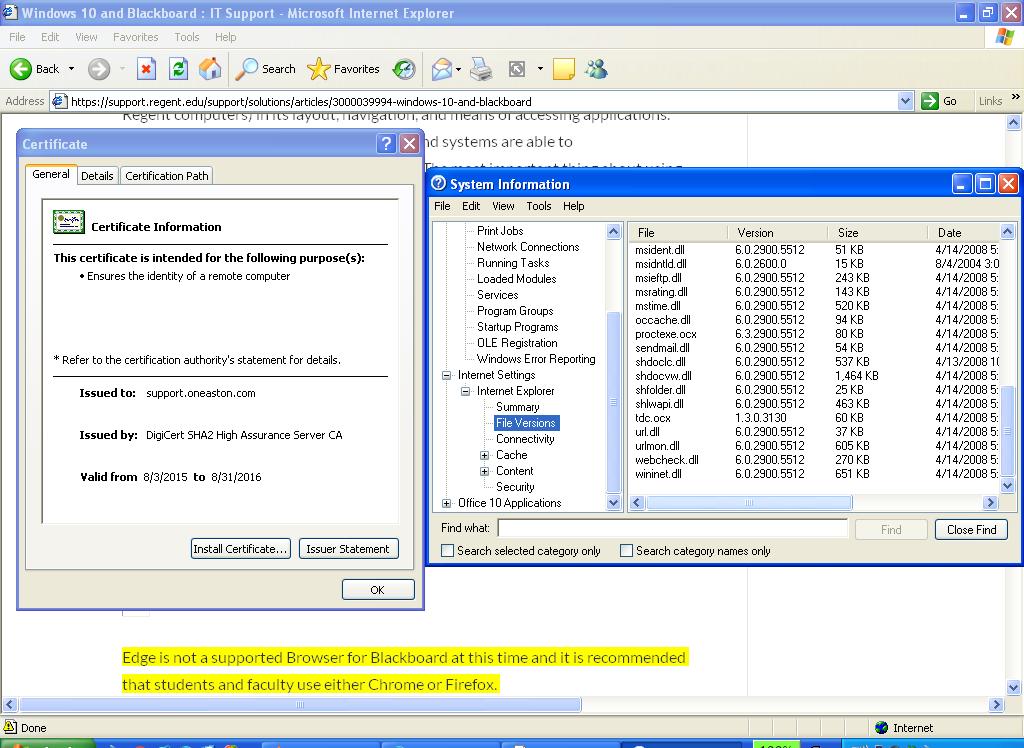Viewport: 1024px width, 748px height.
Task: Refresh the page with the green arrows icon
Action: tap(178, 69)
